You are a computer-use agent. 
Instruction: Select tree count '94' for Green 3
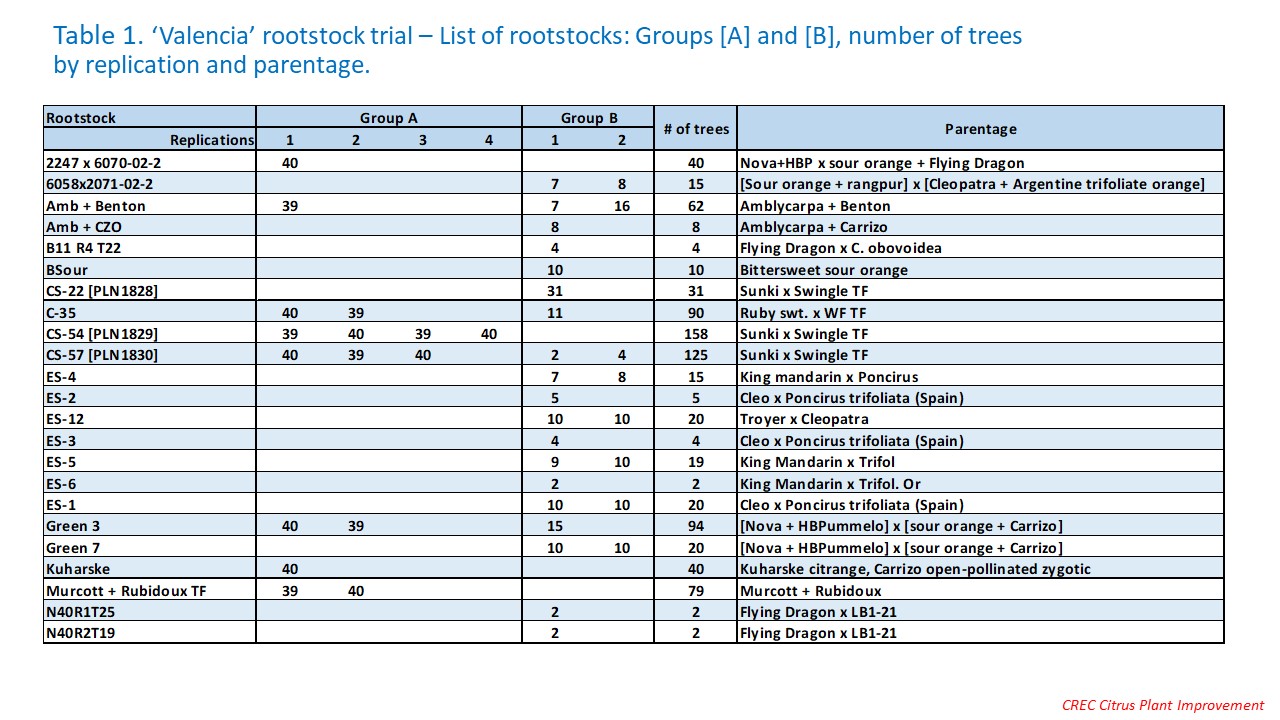point(696,526)
